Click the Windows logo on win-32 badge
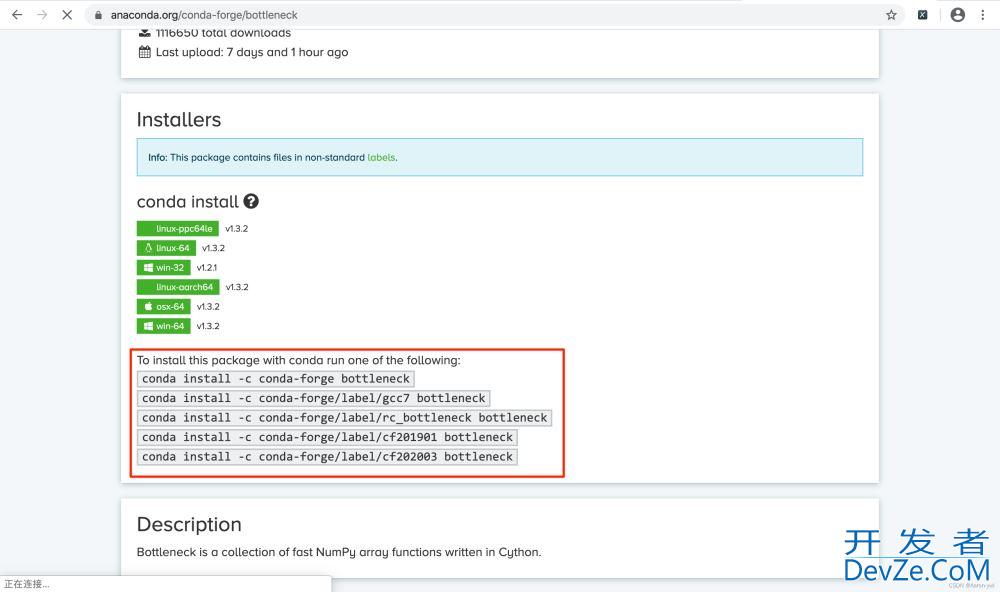Viewport: 1000px width, 592px height. point(149,267)
